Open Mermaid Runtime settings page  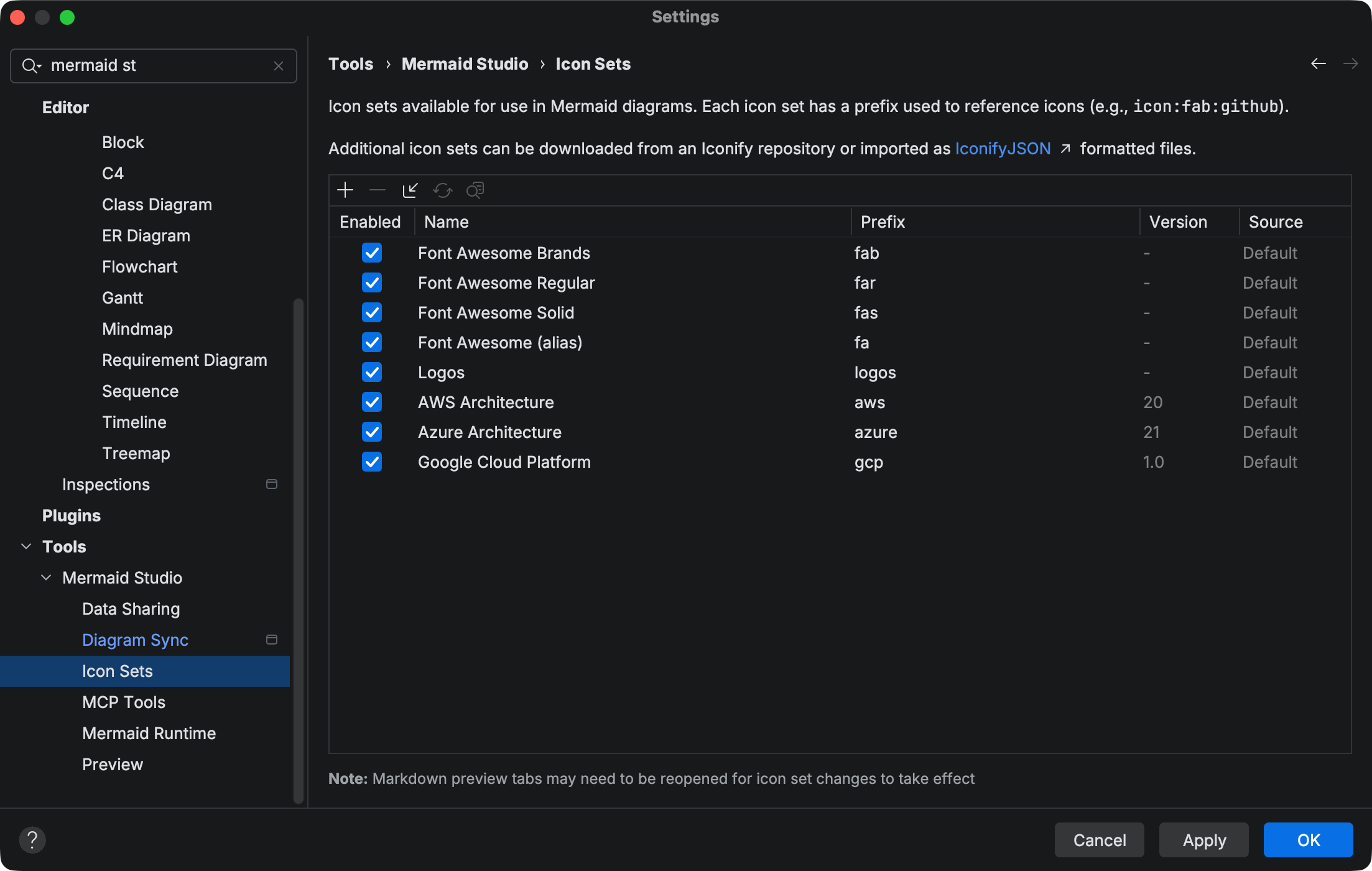point(149,733)
